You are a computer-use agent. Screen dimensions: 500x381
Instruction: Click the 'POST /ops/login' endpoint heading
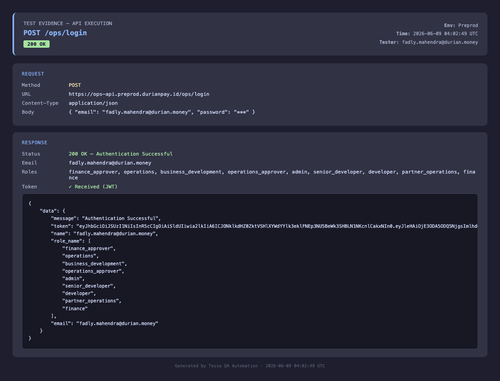point(55,33)
